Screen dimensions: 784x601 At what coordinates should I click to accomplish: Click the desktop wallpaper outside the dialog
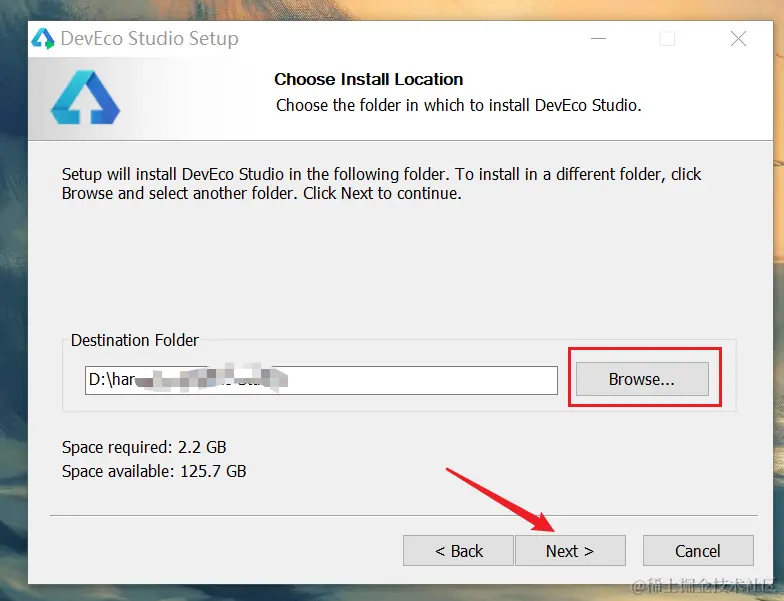(12, 300)
